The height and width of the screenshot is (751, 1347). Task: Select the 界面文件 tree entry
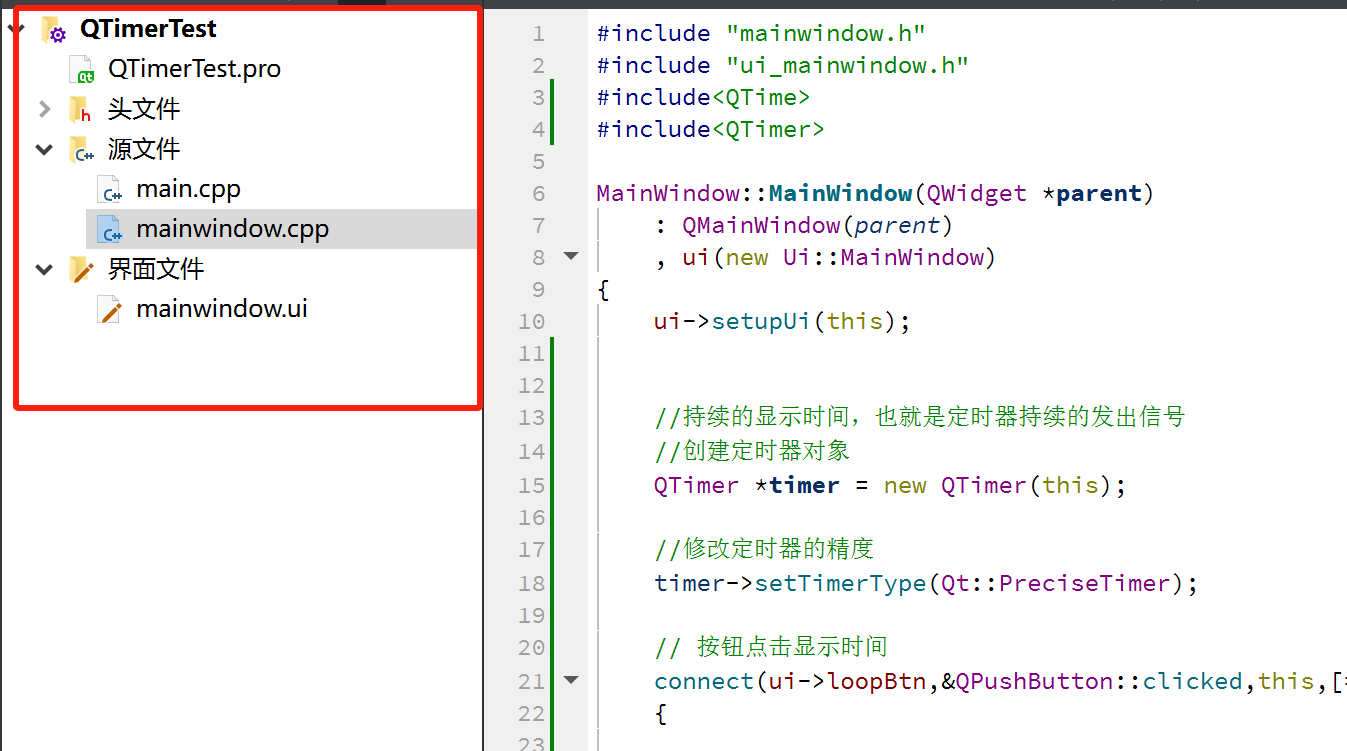tap(156, 269)
